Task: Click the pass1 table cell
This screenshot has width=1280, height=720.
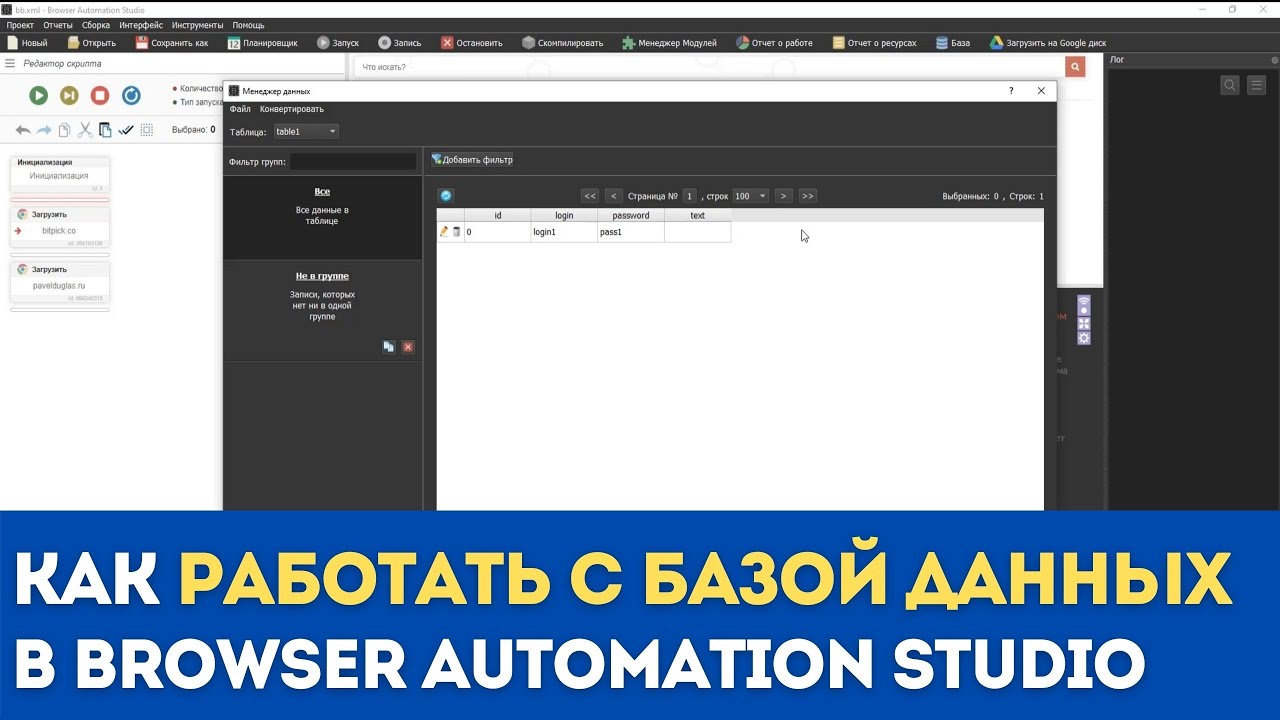Action: tap(631, 232)
